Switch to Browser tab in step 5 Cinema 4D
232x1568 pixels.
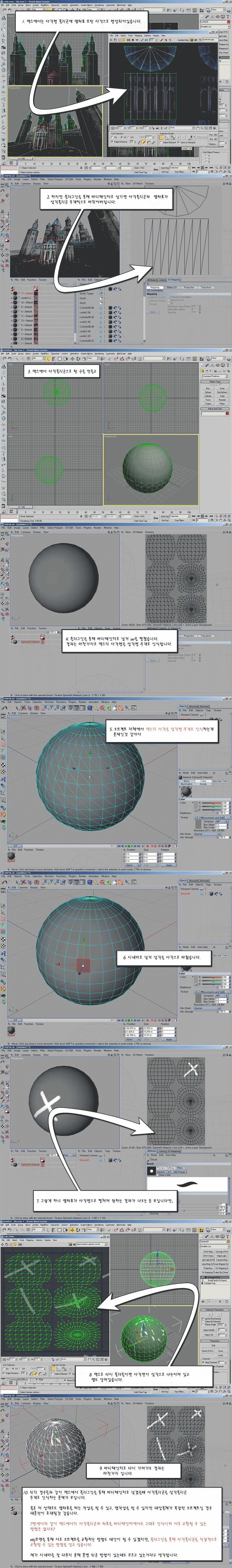pos(204,707)
